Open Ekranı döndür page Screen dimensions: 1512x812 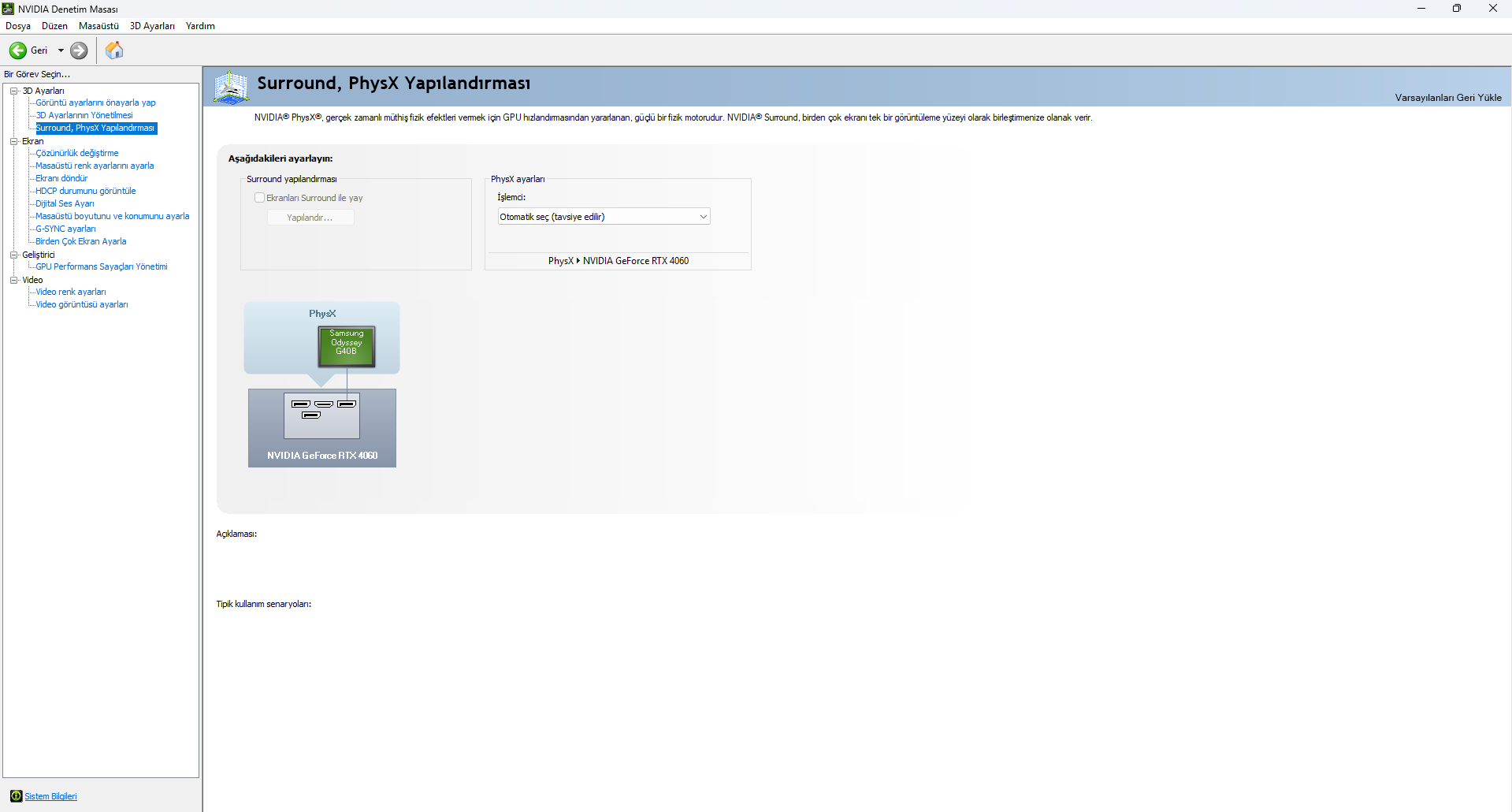pos(61,178)
